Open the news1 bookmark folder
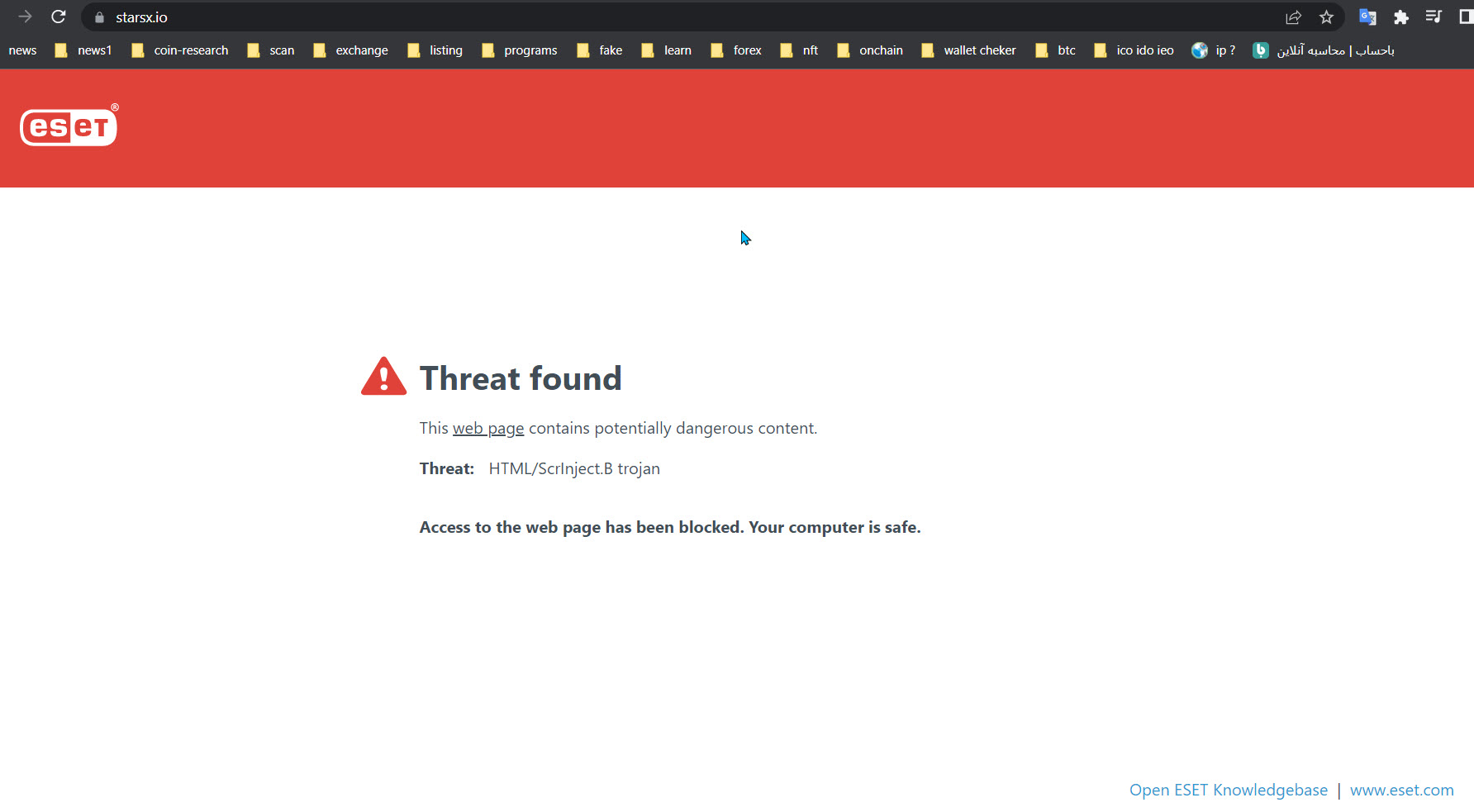Viewport: 1474px width, 812px height. pyautogui.click(x=83, y=50)
